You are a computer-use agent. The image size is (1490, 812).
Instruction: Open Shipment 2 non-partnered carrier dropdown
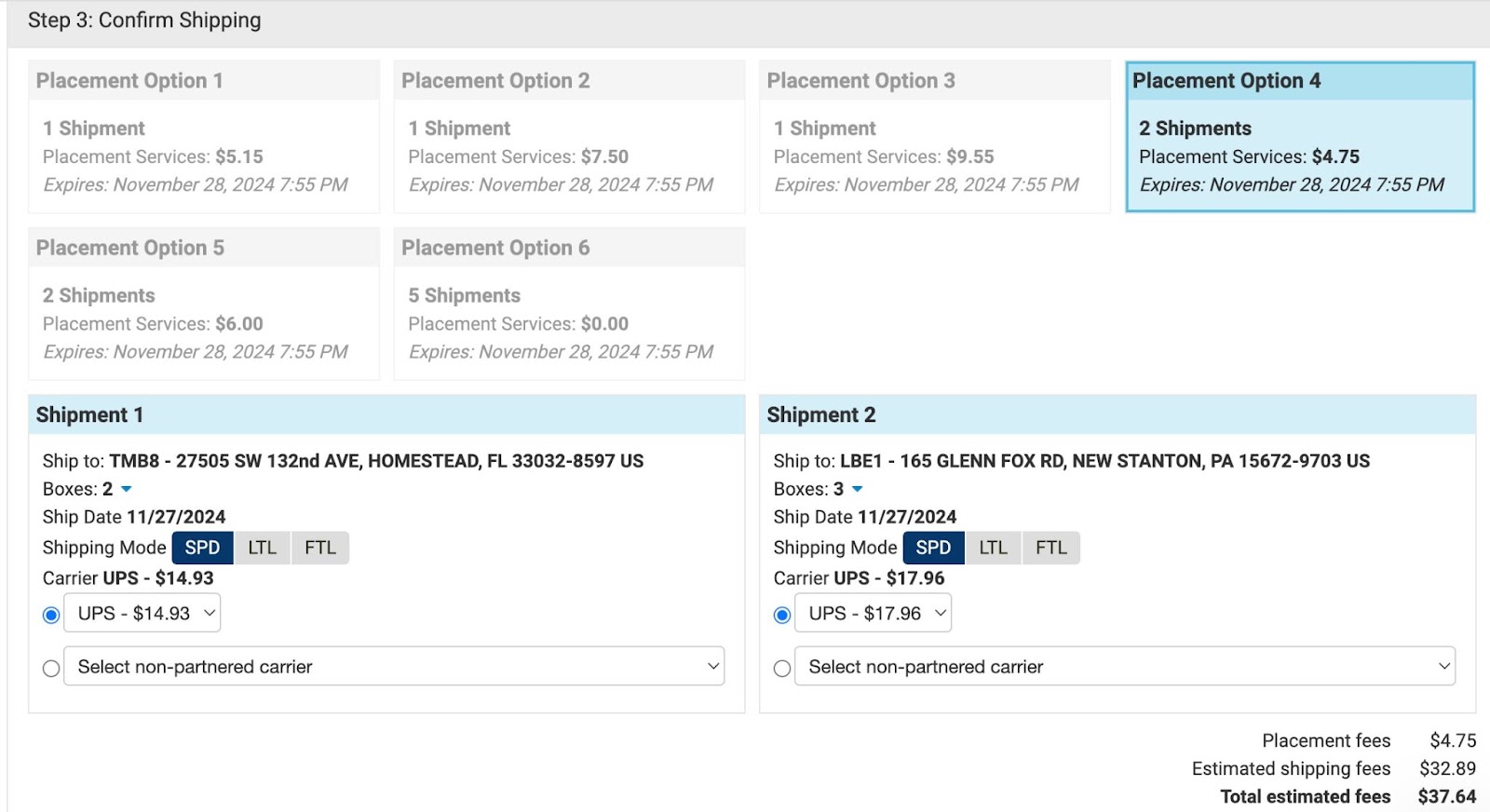1125,667
